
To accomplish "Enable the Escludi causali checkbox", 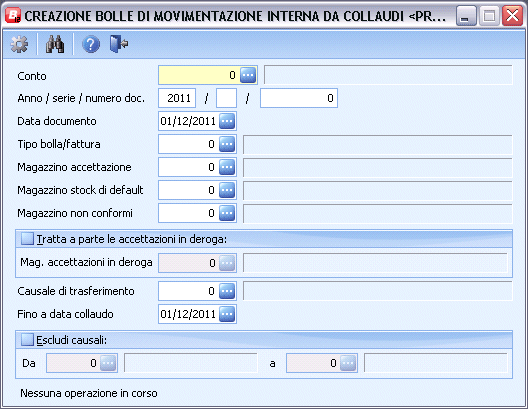I will click(27, 340).
